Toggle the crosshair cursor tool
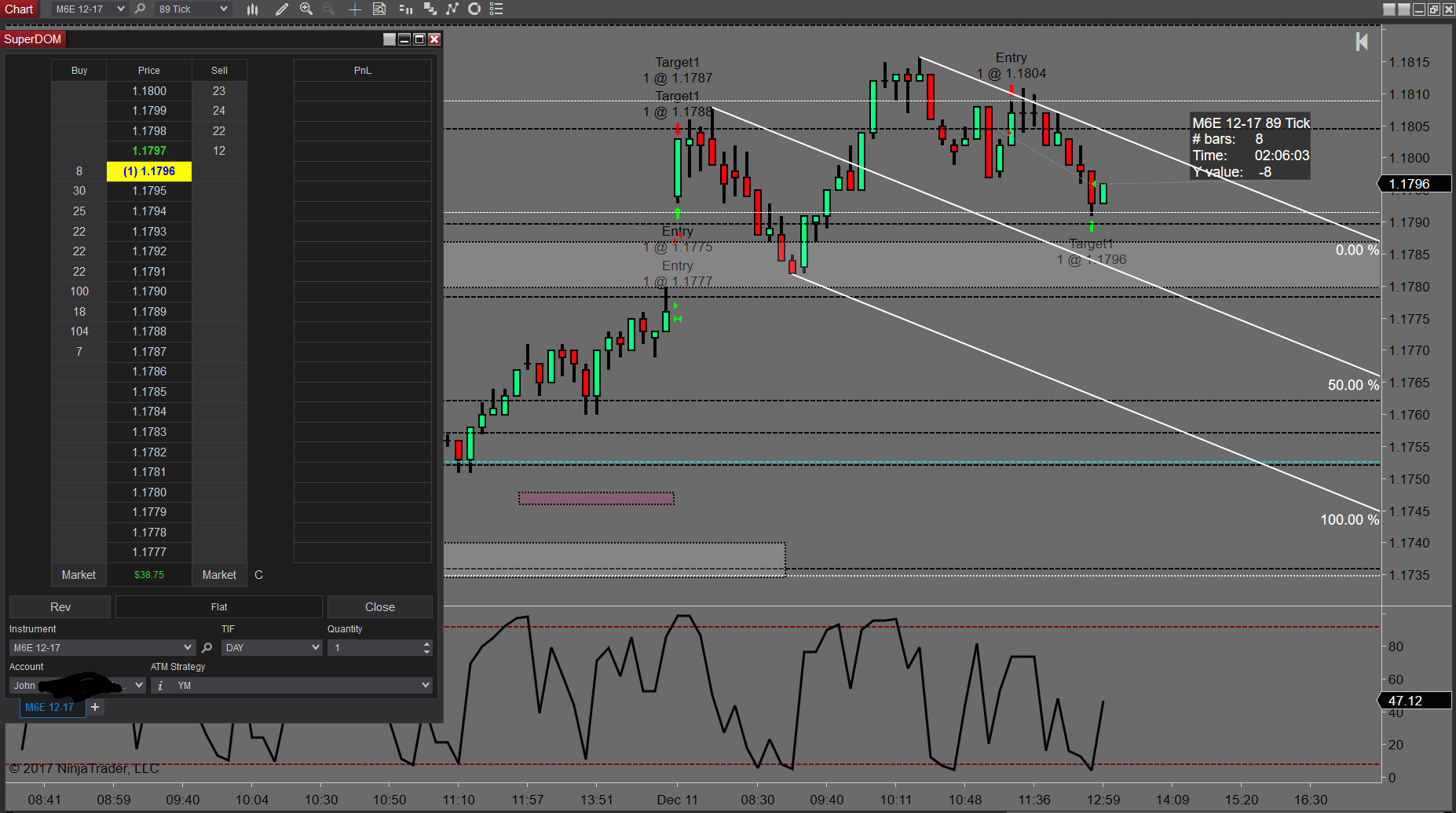The height and width of the screenshot is (813, 1456). tap(355, 9)
